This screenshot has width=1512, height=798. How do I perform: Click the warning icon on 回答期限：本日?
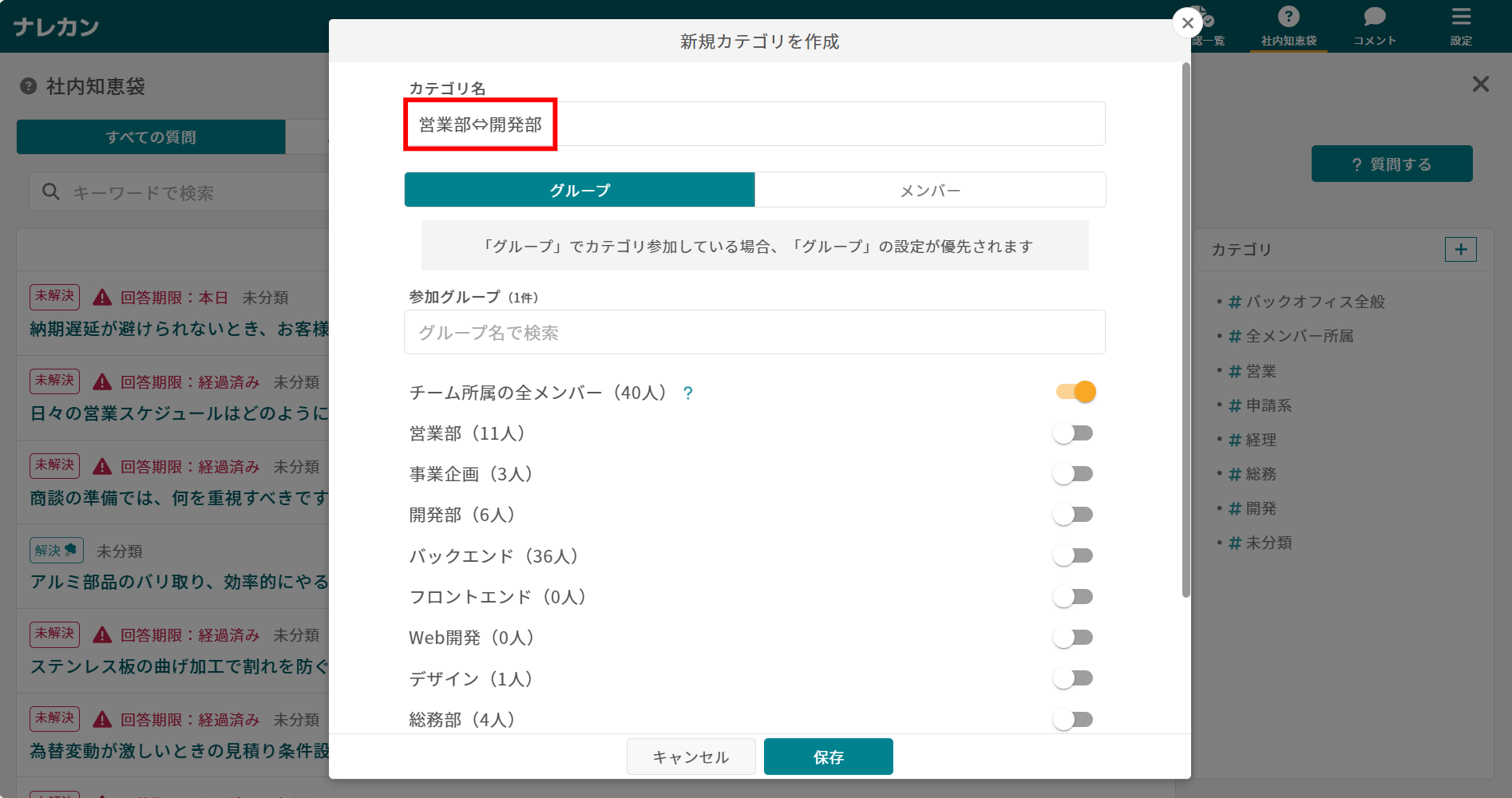point(101,296)
